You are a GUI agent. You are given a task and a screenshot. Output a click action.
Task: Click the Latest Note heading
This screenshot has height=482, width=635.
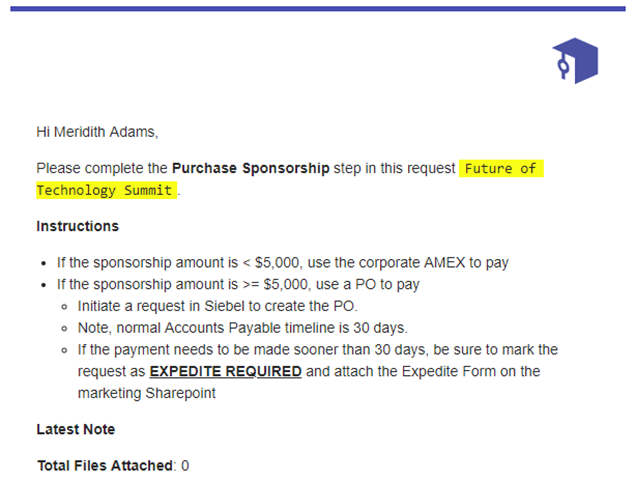[x=76, y=429]
